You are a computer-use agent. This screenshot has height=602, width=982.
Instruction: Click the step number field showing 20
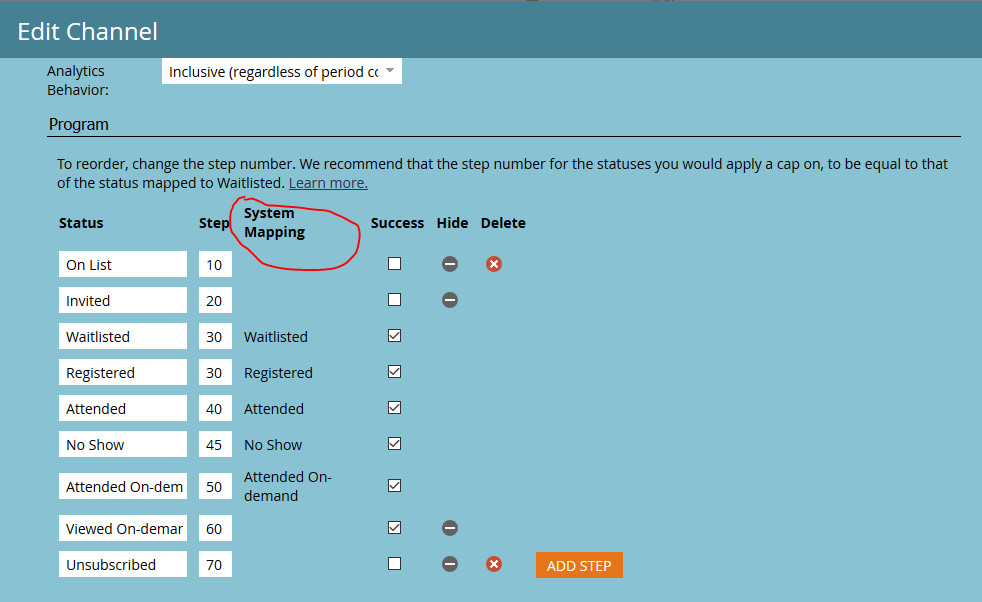[215, 301]
